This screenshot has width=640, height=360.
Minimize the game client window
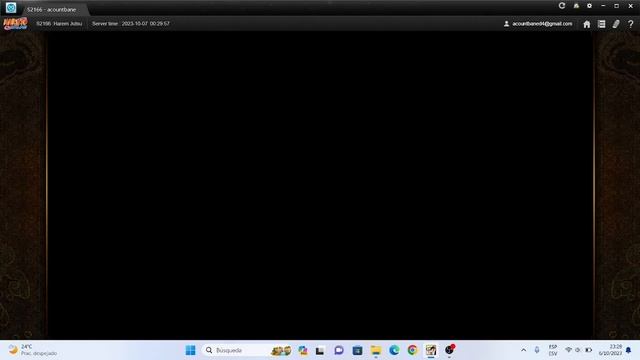click(603, 6)
